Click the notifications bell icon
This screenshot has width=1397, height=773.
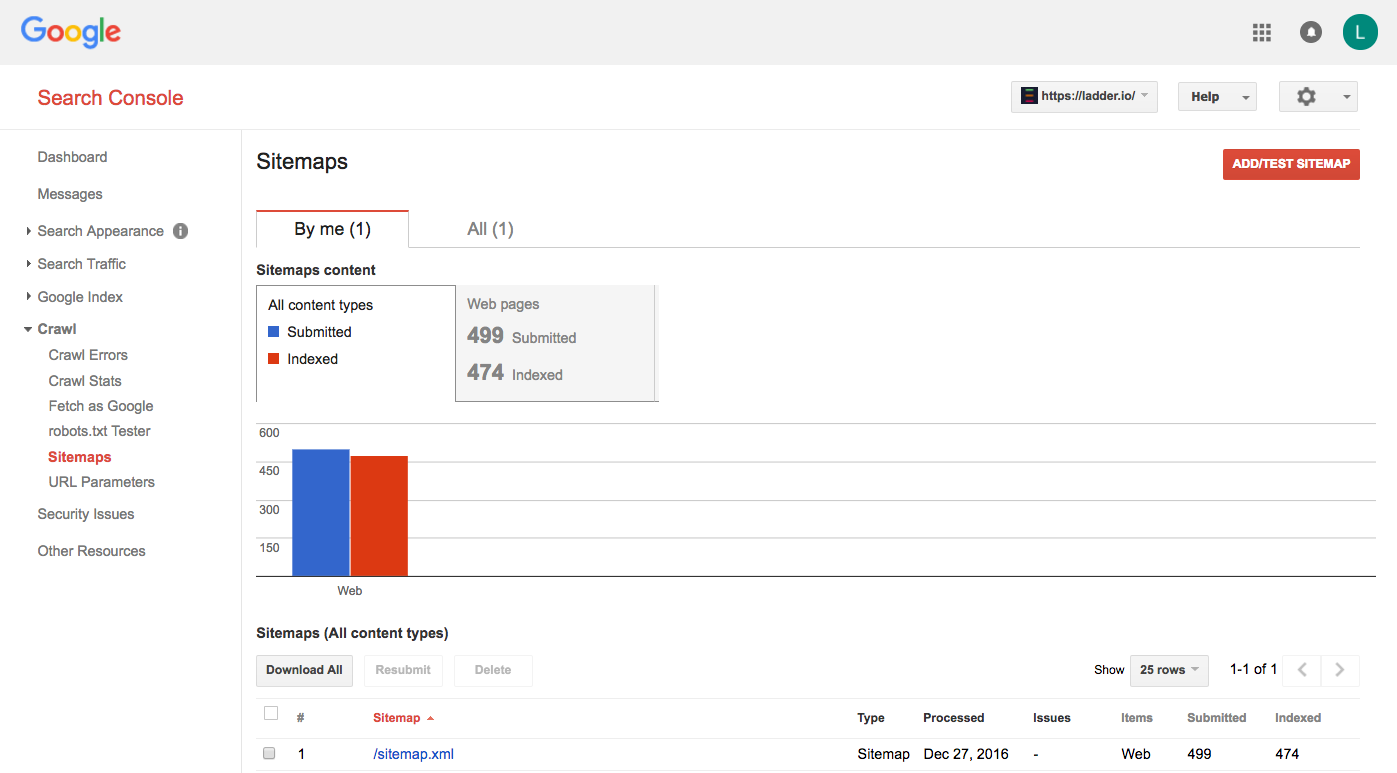1310,32
